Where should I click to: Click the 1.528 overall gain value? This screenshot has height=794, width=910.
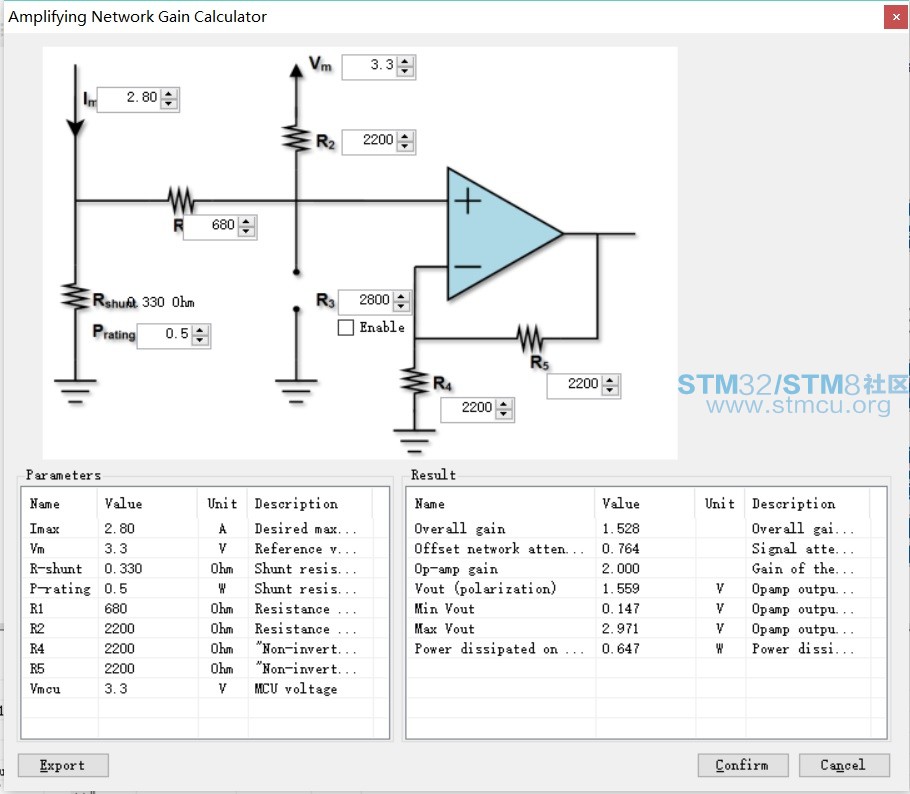[620, 528]
